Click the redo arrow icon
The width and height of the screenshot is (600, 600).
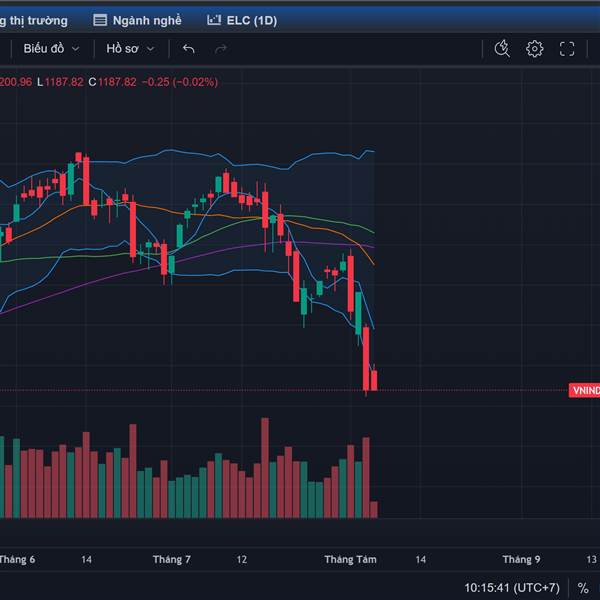click(221, 49)
